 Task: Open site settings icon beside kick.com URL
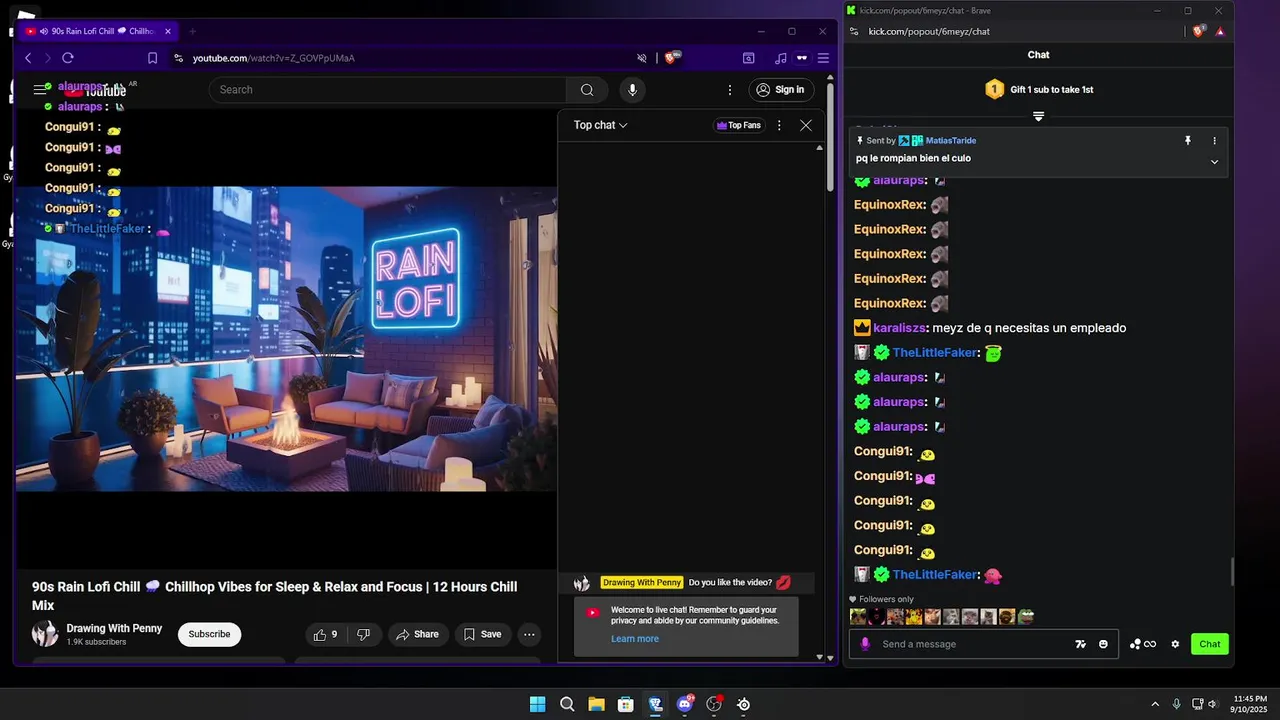(x=854, y=32)
